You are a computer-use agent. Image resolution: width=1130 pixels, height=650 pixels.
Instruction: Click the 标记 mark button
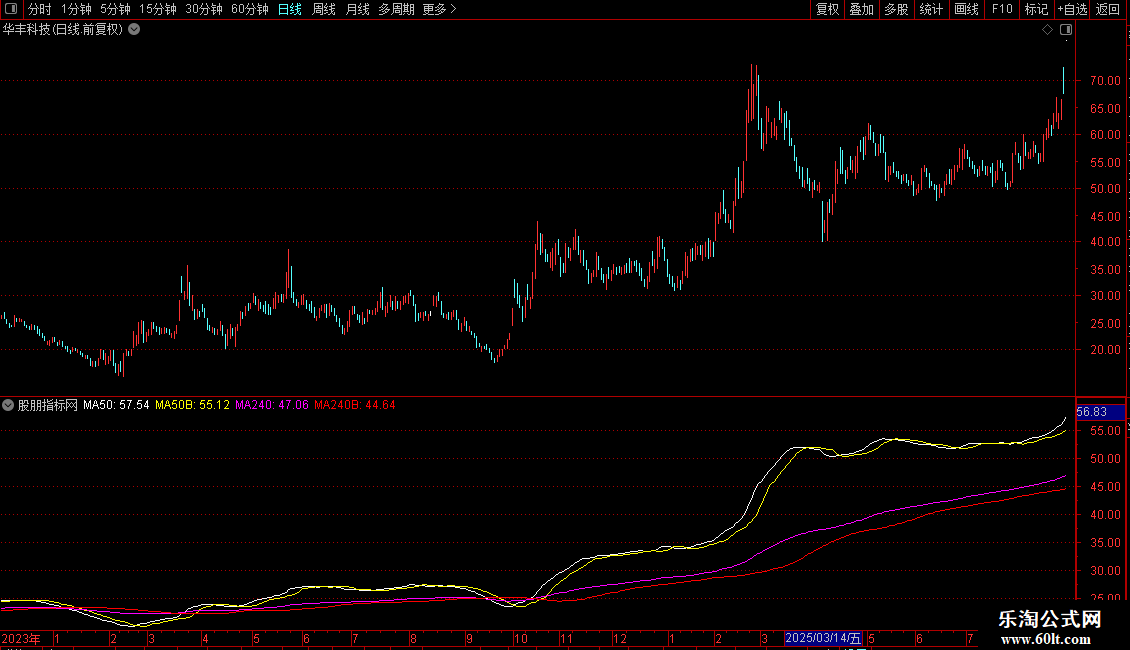(x=1036, y=9)
